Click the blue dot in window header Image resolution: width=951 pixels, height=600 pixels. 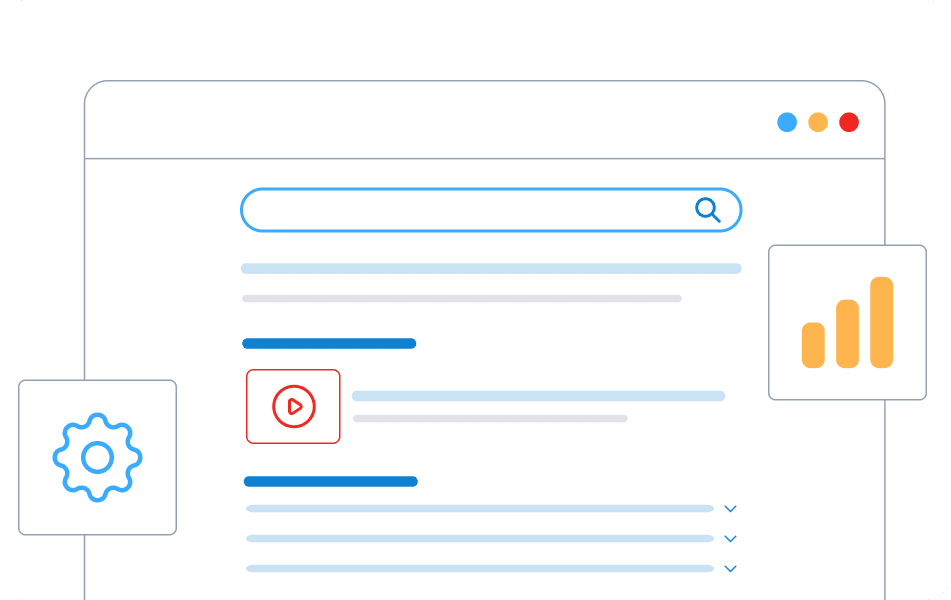pos(788,122)
